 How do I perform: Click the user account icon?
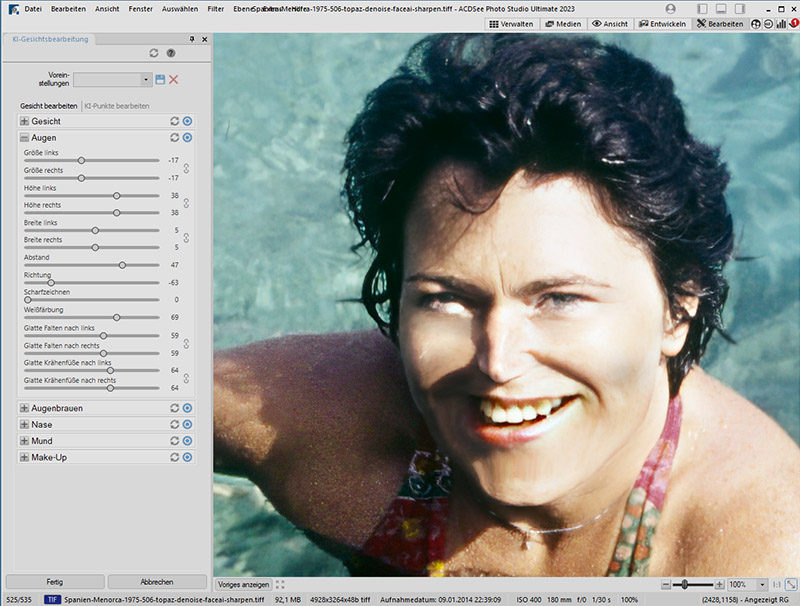670,8
